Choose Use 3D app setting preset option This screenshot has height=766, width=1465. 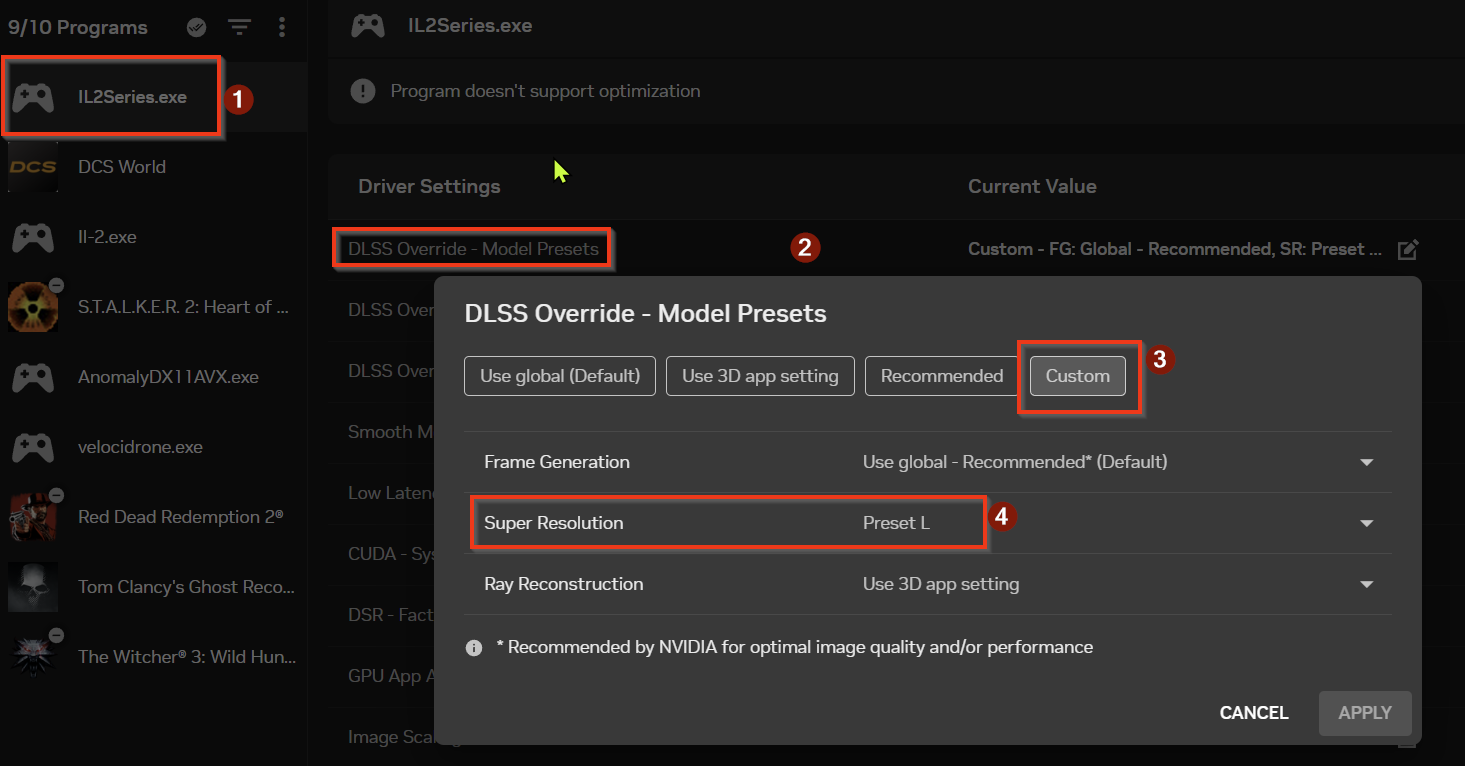click(x=760, y=376)
